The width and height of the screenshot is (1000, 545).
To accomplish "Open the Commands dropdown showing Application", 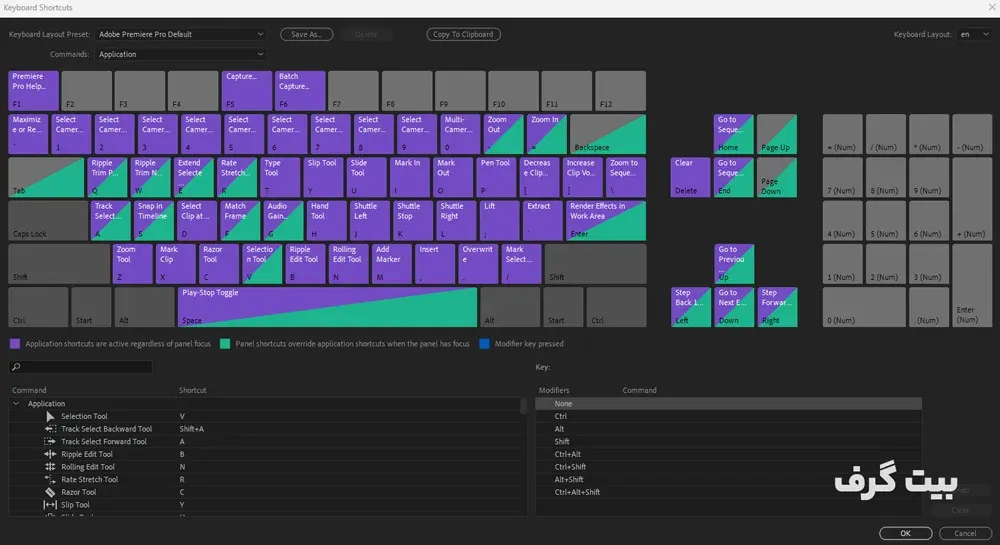I will [180, 54].
